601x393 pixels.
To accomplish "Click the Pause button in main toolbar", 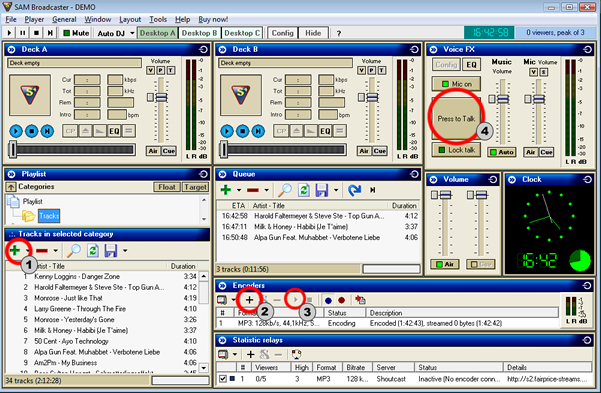I will click(23, 33).
